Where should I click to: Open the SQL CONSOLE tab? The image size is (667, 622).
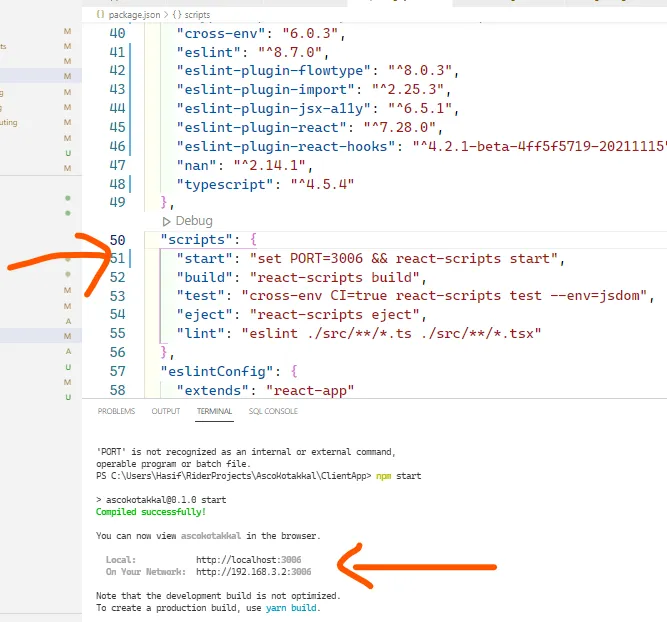pos(273,411)
